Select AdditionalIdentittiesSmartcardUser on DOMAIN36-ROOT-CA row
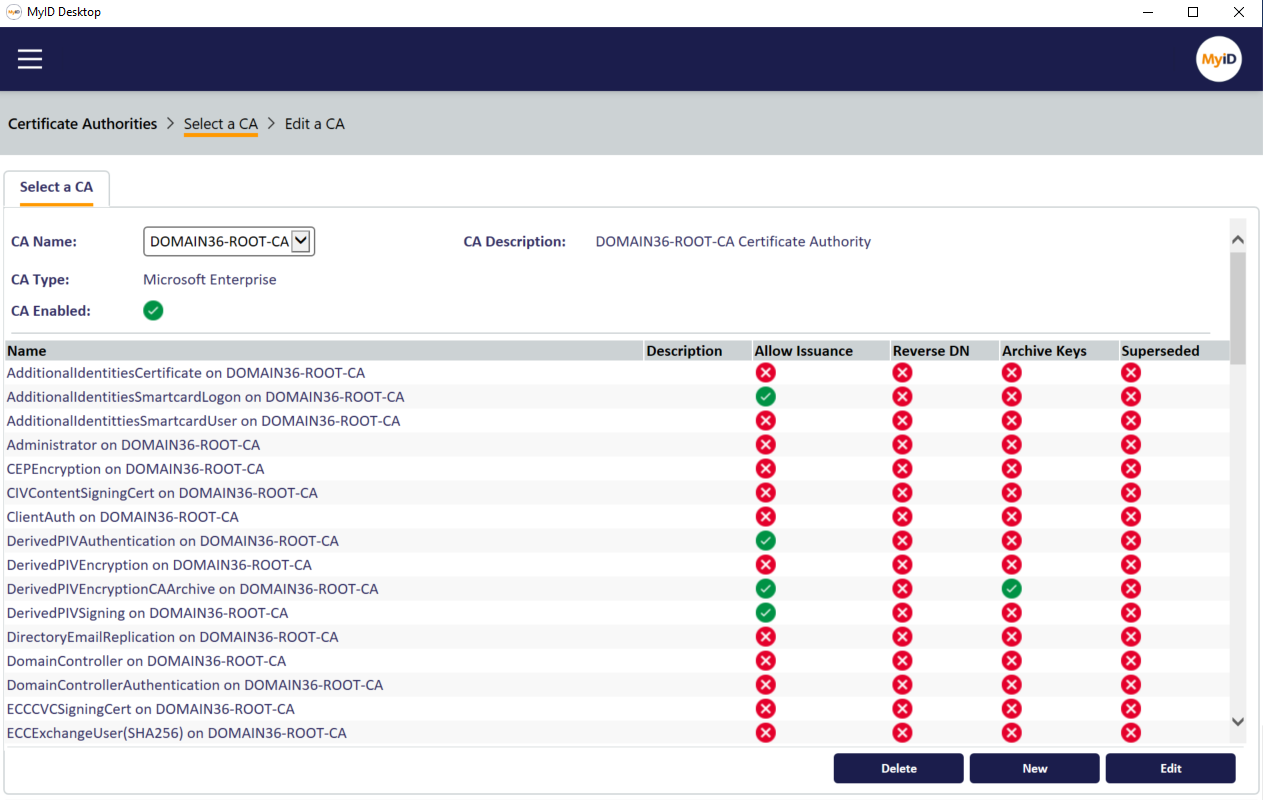1263x800 pixels. click(617, 421)
